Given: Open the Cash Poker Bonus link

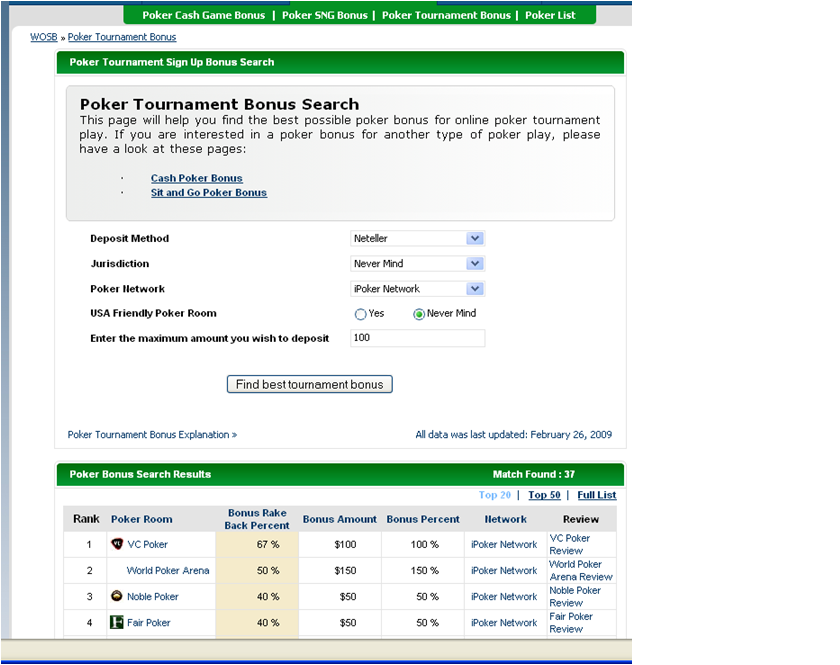Looking at the screenshot, I should point(197,178).
